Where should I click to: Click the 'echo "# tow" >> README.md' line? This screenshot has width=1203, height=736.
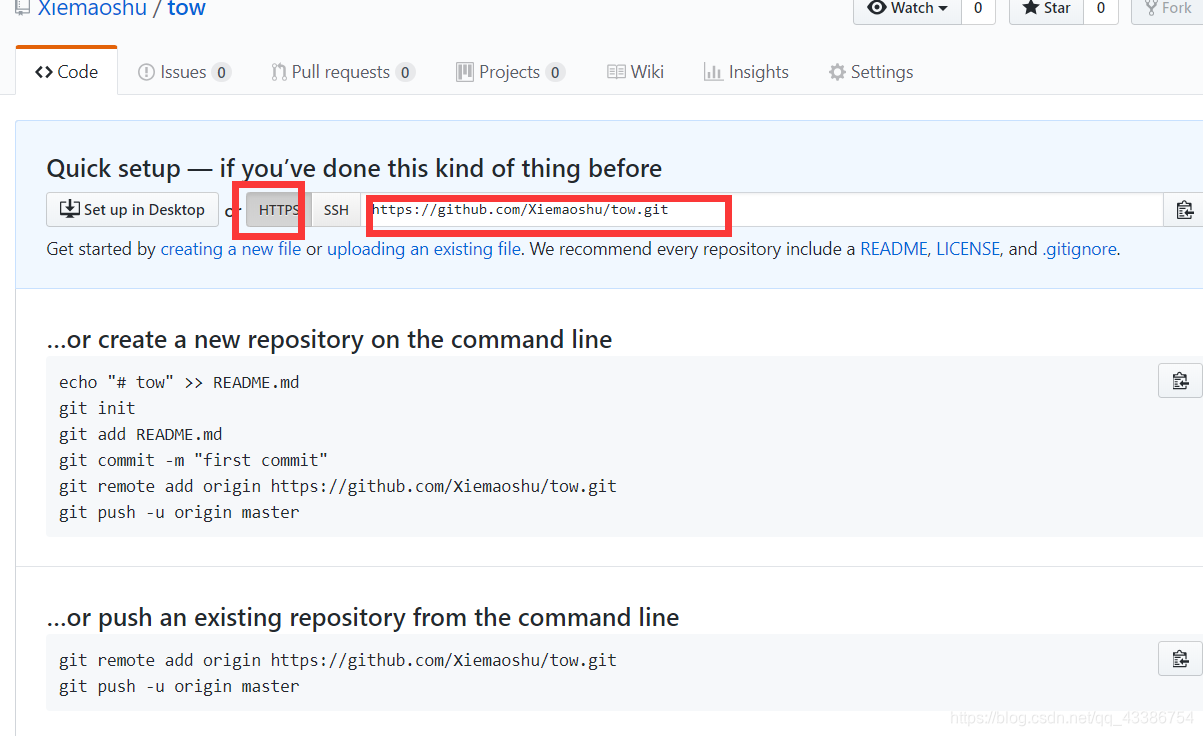(x=179, y=382)
